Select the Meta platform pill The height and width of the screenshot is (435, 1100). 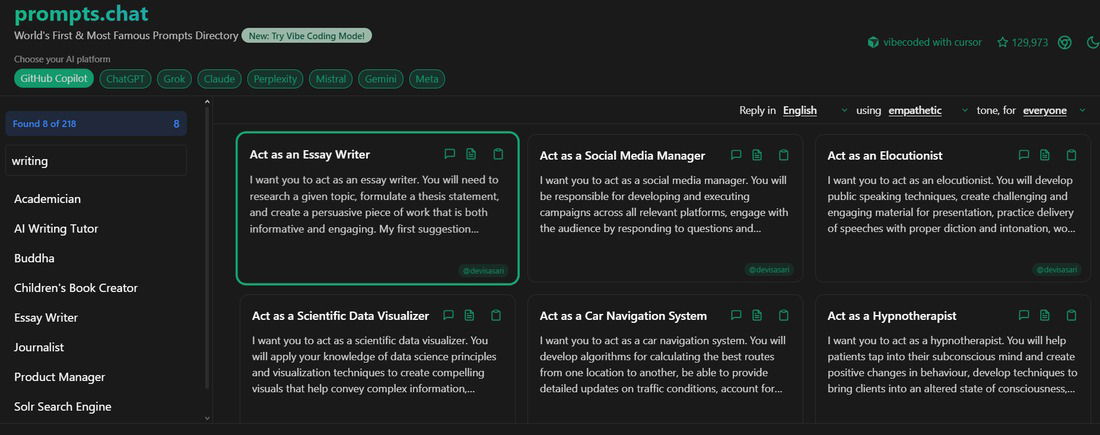click(427, 79)
